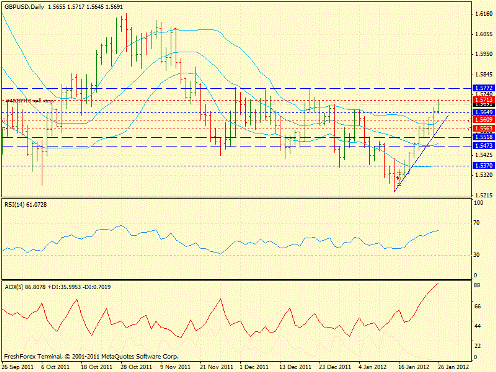Click the 16 Jan 2012 date label
This screenshot has width=496, height=372.
pos(414,367)
